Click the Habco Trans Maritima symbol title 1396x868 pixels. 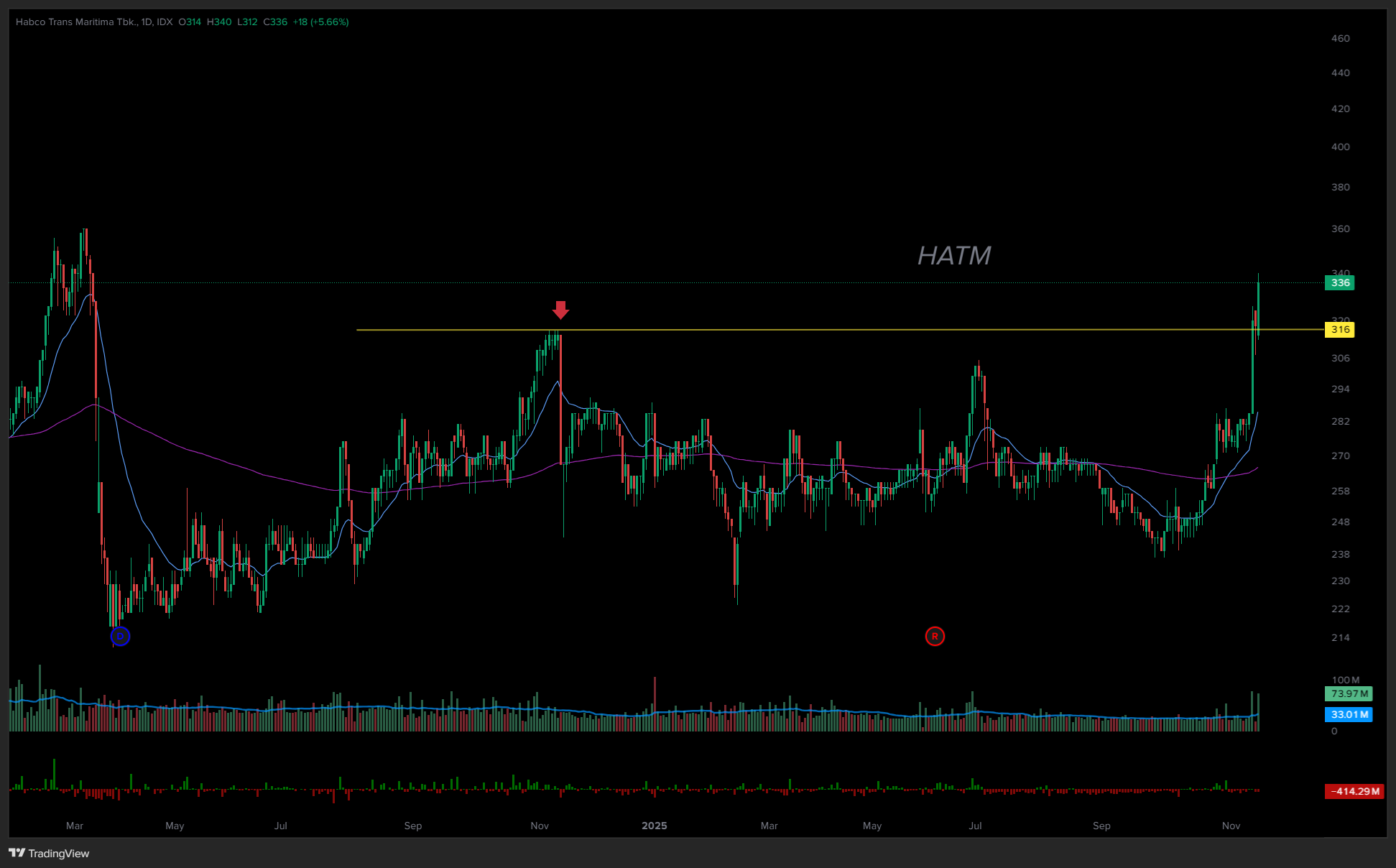(76, 22)
